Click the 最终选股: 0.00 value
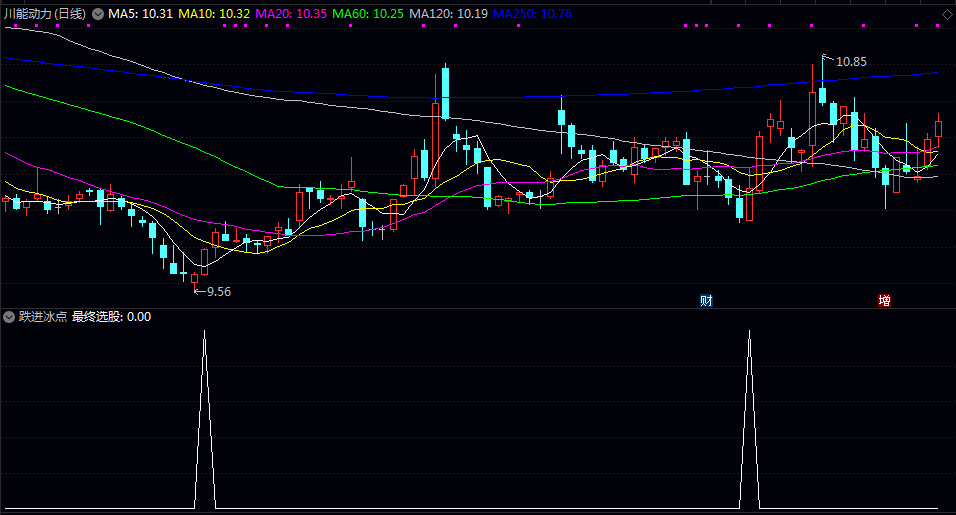Image resolution: width=956 pixels, height=515 pixels. [x=112, y=317]
